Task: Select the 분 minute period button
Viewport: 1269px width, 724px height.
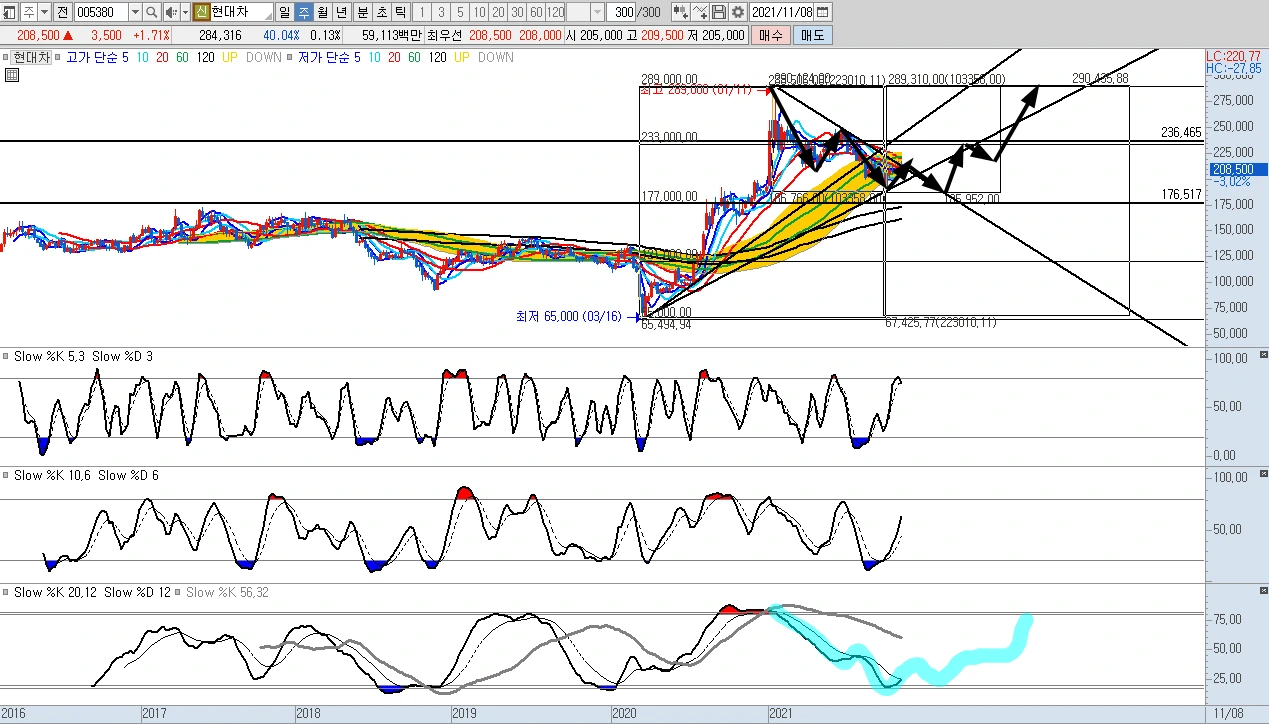Action: coord(363,12)
